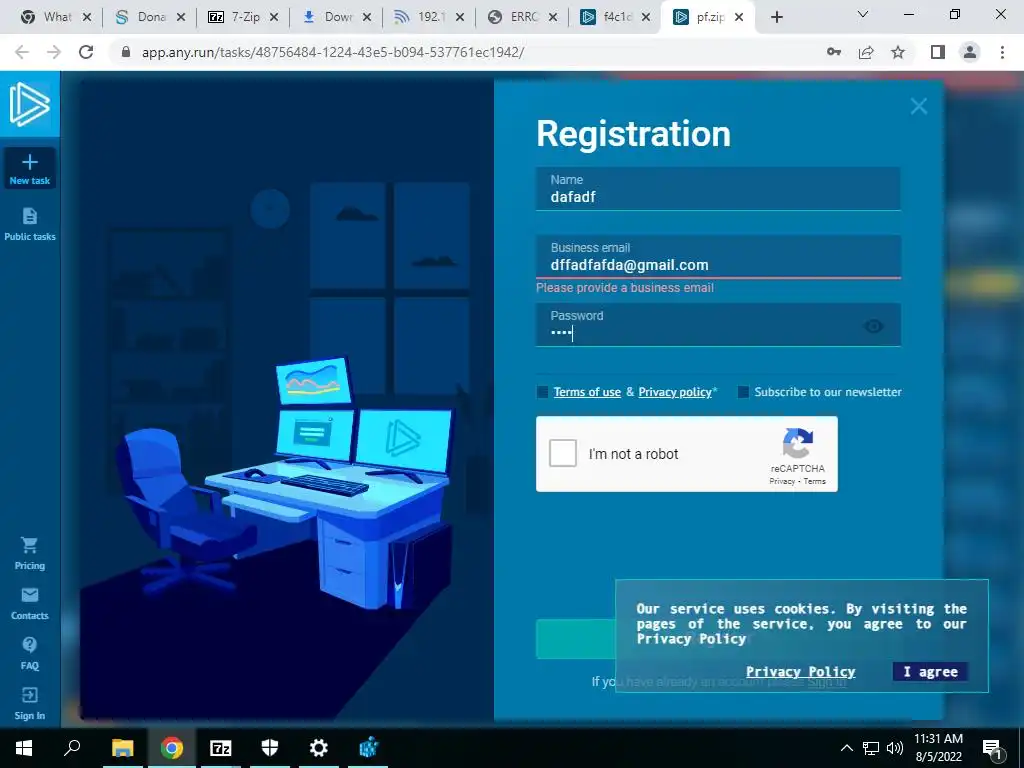Go back to the previous page

point(22,52)
